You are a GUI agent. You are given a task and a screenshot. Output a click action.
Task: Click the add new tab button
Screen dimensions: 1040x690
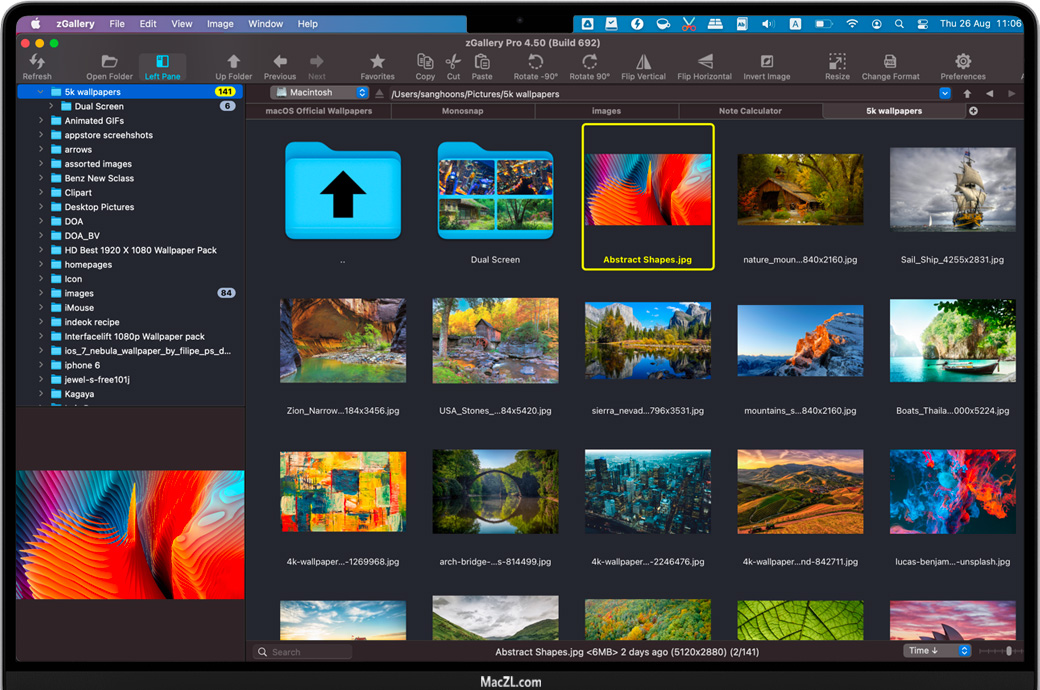(973, 111)
